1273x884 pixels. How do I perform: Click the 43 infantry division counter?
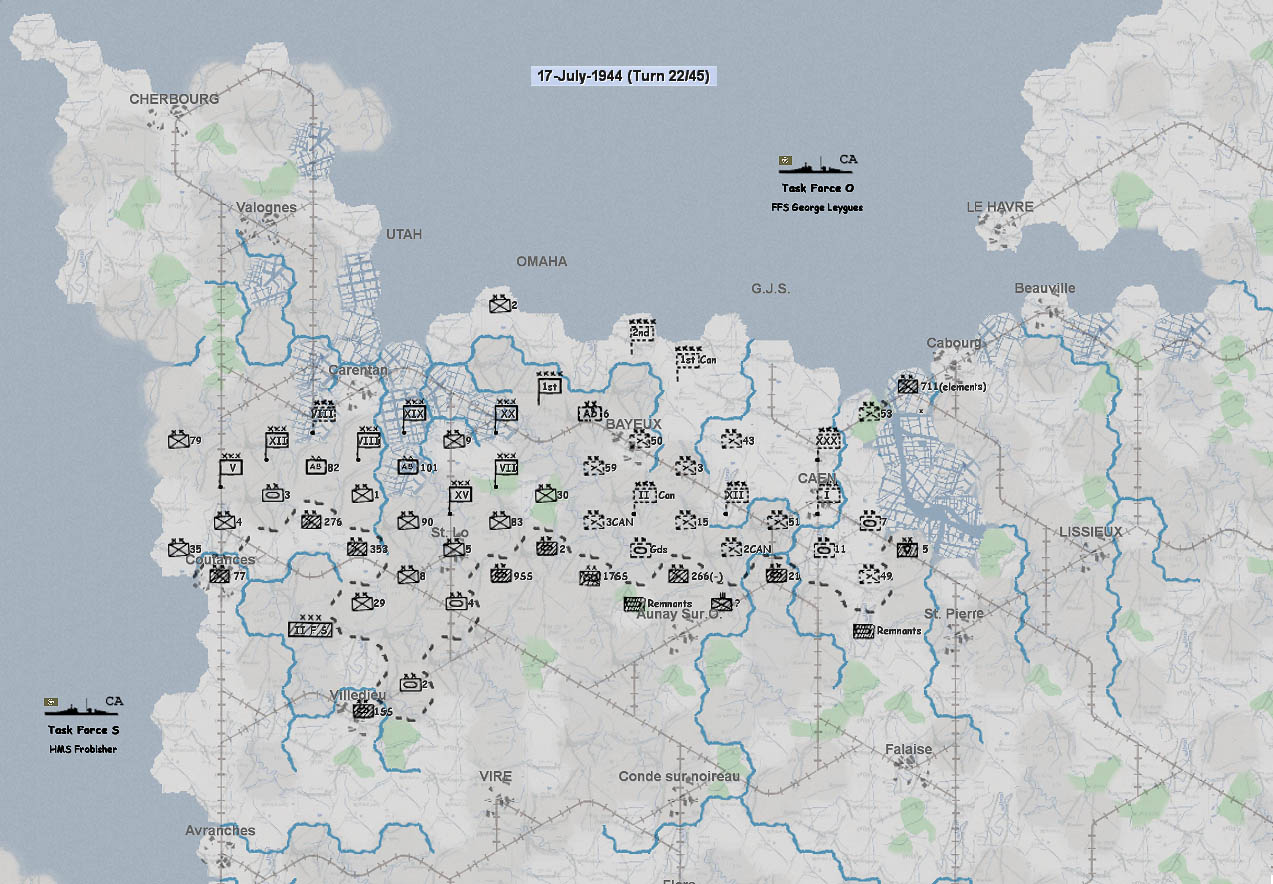731,440
